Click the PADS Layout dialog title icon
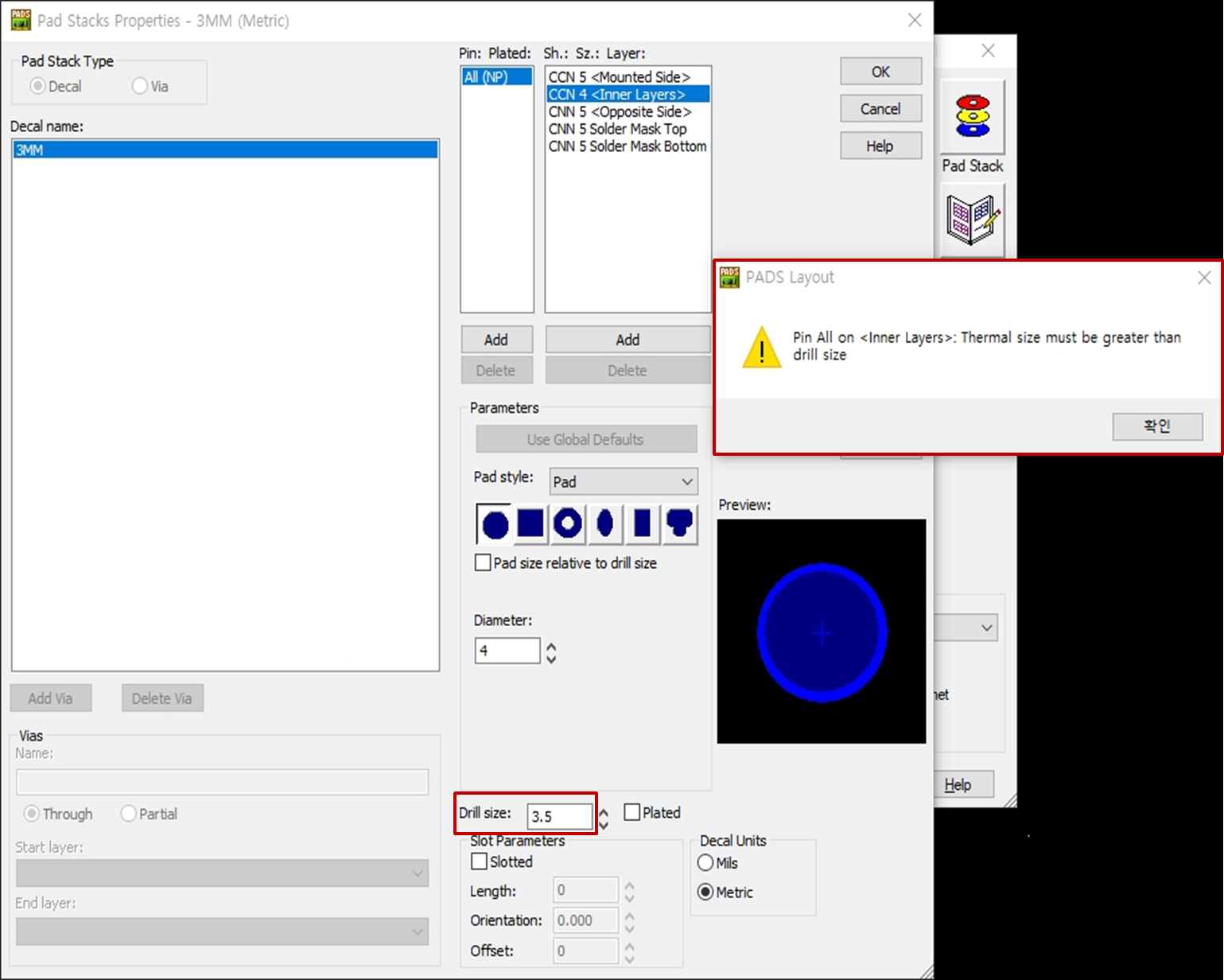 (x=729, y=277)
